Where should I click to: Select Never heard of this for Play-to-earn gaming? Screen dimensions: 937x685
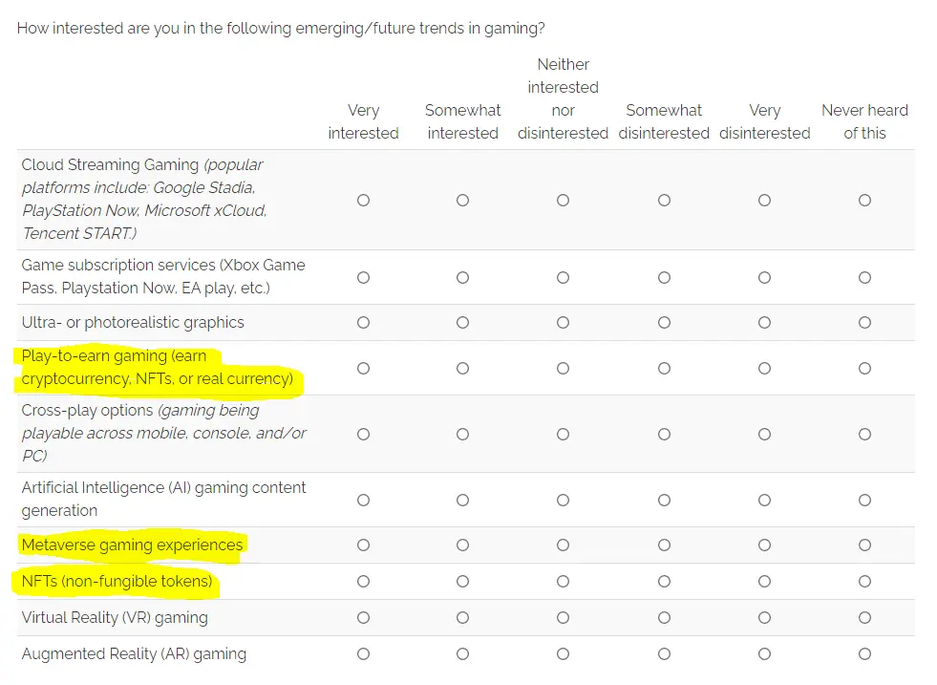click(x=865, y=368)
